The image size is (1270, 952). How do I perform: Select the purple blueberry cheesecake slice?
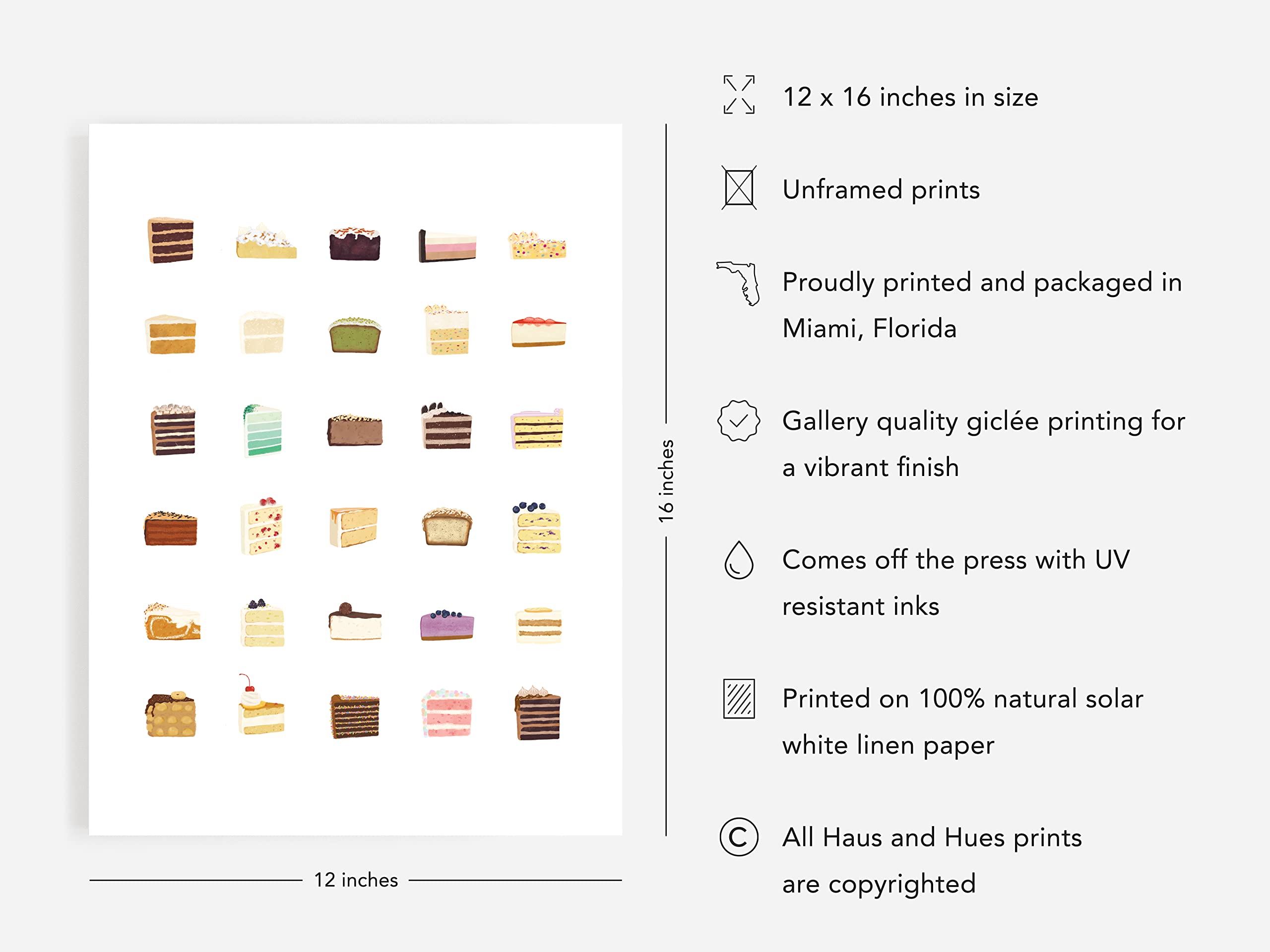pyautogui.click(x=446, y=624)
